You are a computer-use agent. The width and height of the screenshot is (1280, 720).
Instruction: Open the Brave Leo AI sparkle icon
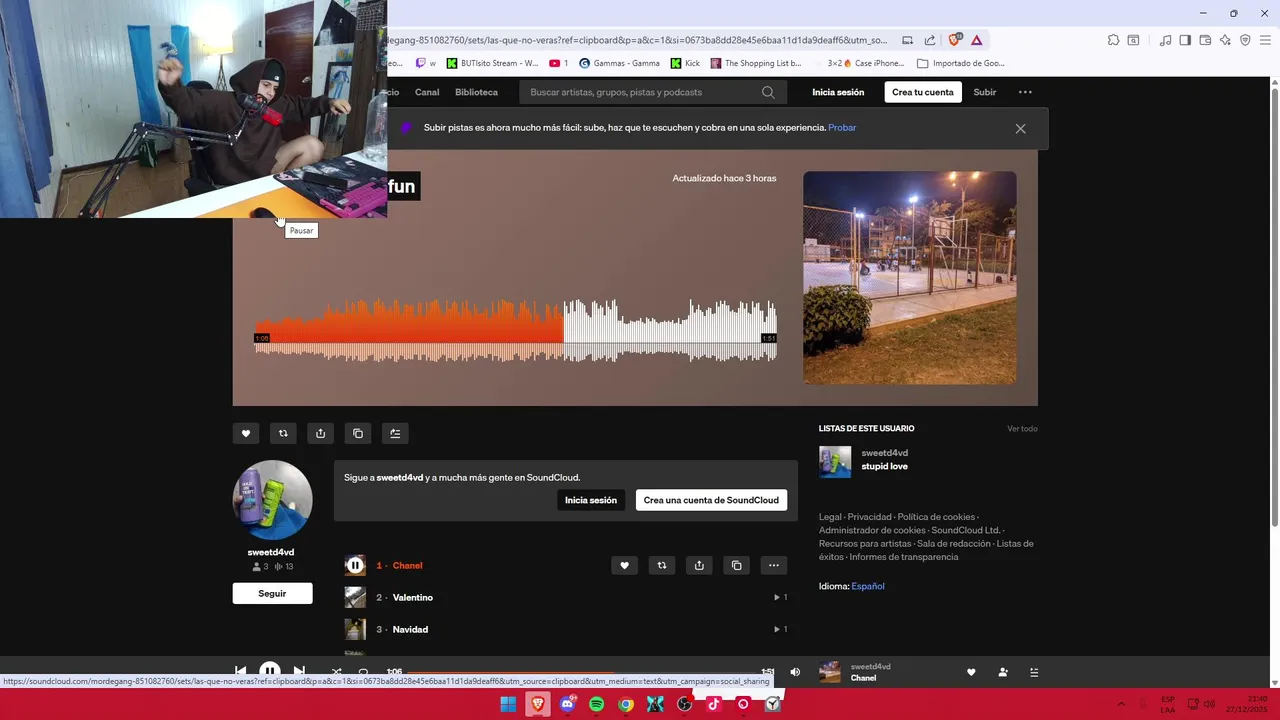click(x=1225, y=40)
